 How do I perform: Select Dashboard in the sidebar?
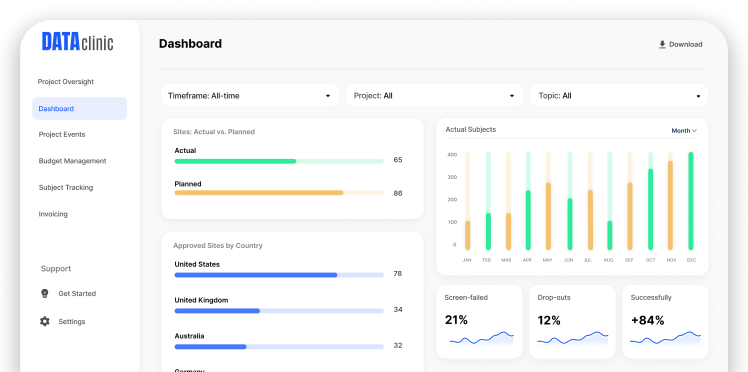click(x=80, y=109)
